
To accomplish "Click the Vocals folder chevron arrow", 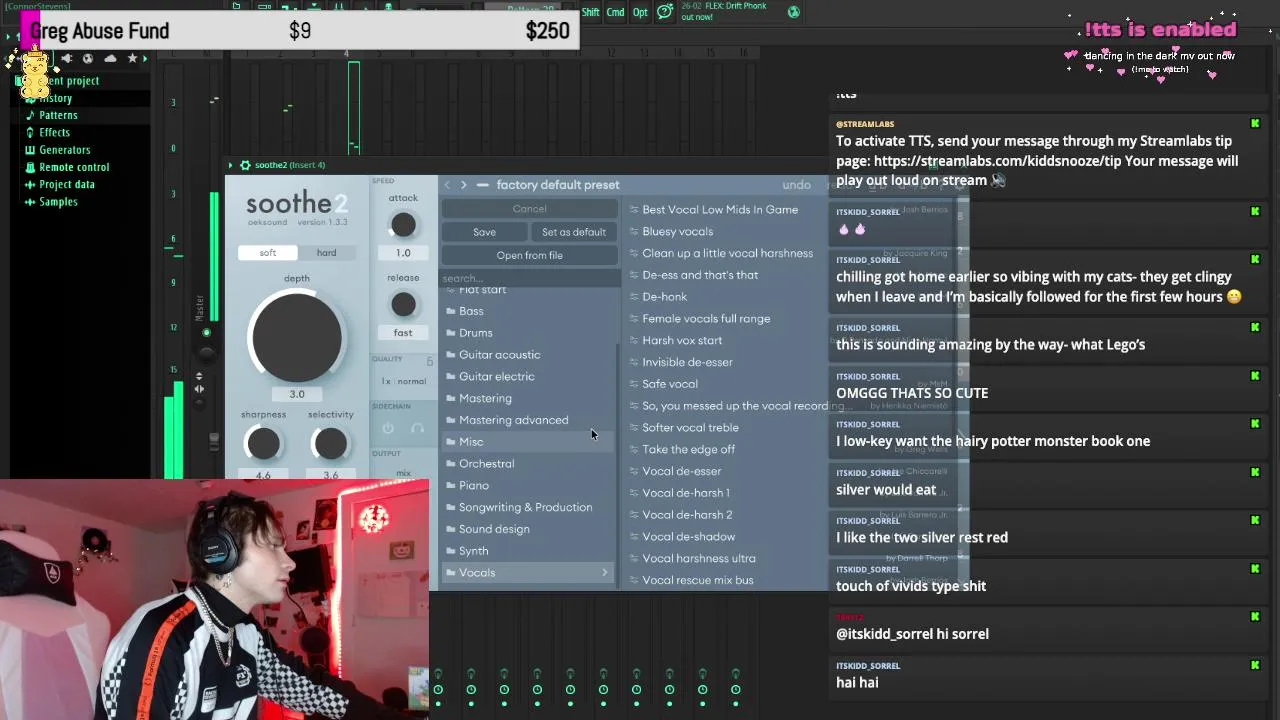I will [604, 573].
